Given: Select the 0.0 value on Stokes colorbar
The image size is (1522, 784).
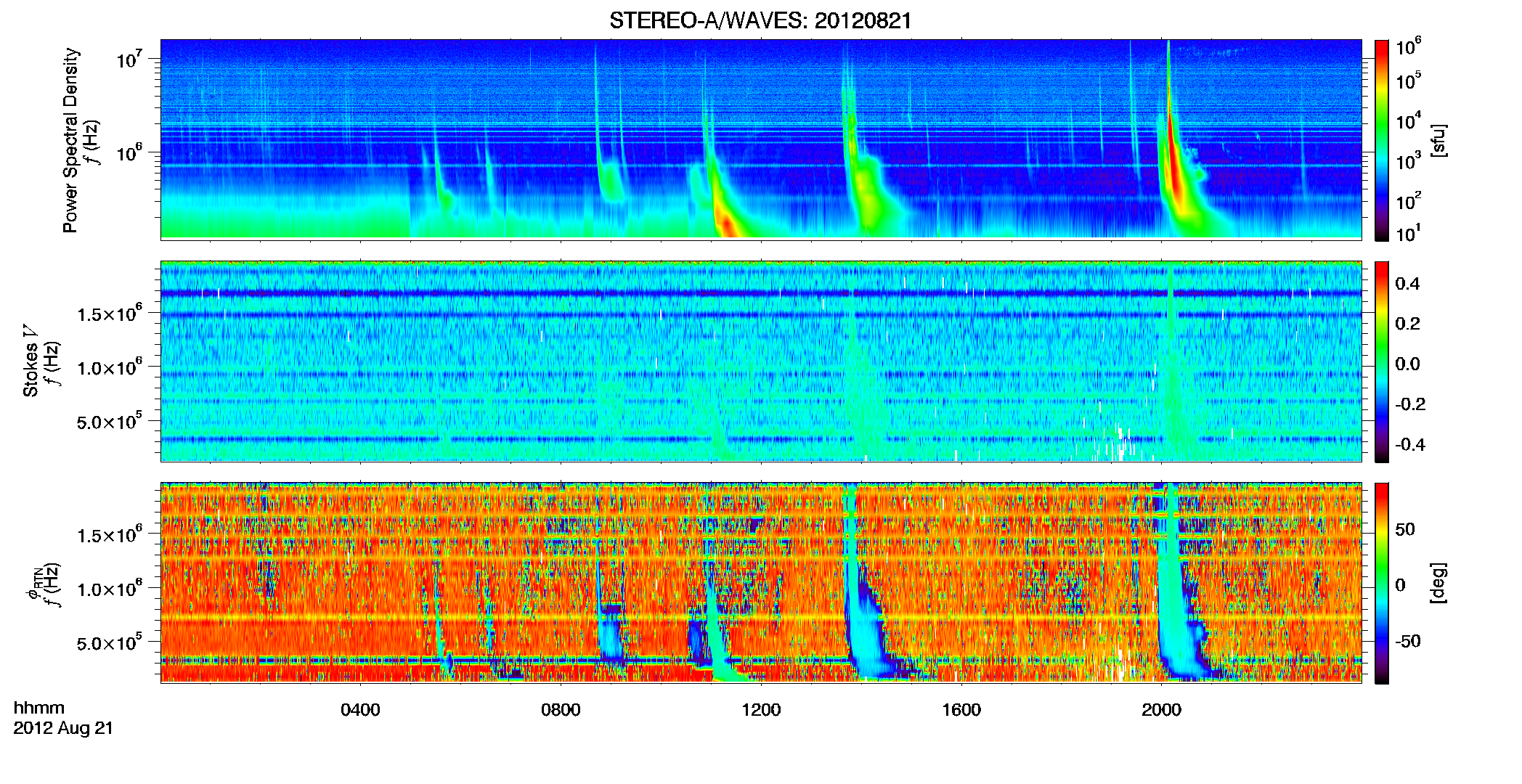Looking at the screenshot, I should 1407,364.
